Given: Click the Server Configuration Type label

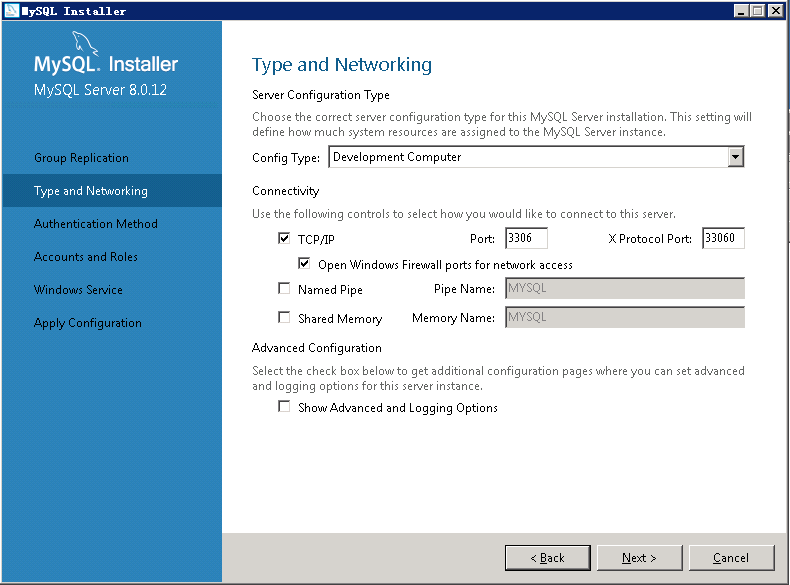Looking at the screenshot, I should click(321, 95).
